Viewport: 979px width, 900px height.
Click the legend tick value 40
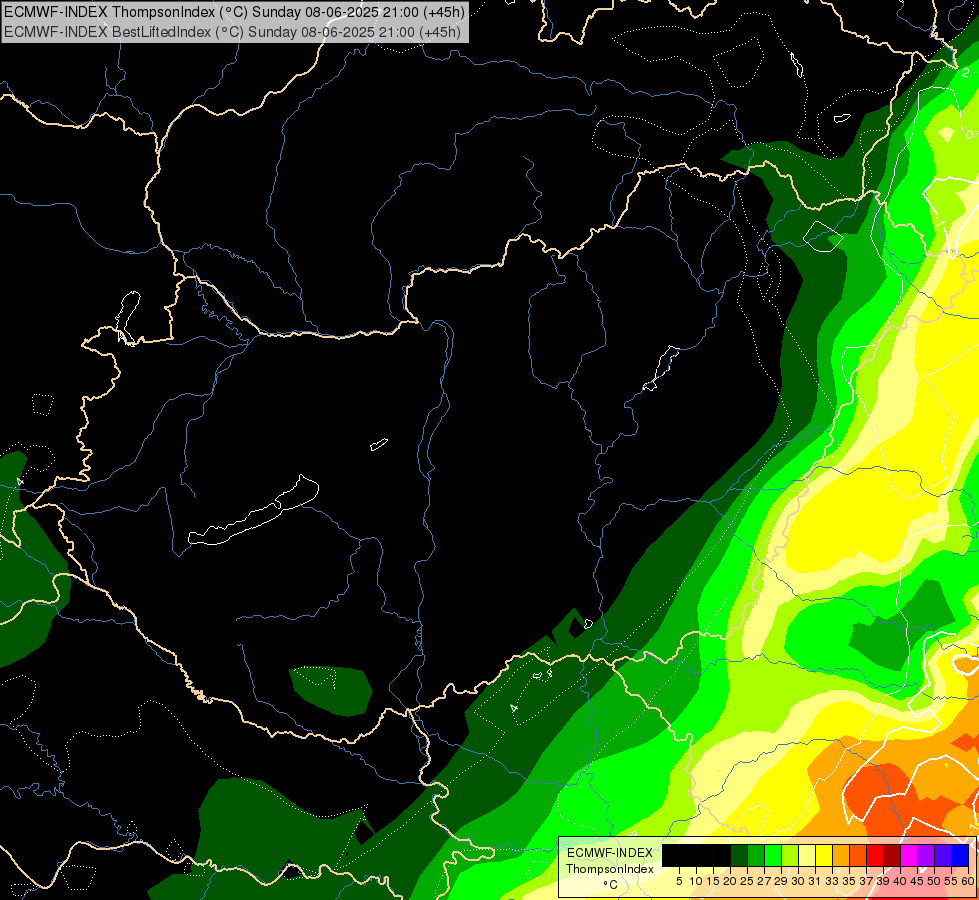[x=900, y=881]
